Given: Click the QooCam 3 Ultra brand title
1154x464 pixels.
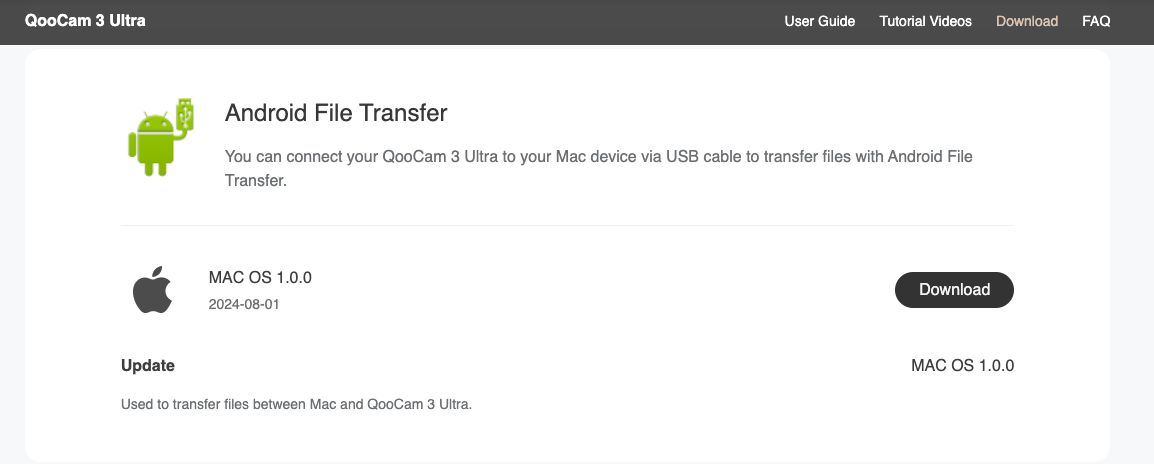Looking at the screenshot, I should point(85,20).
